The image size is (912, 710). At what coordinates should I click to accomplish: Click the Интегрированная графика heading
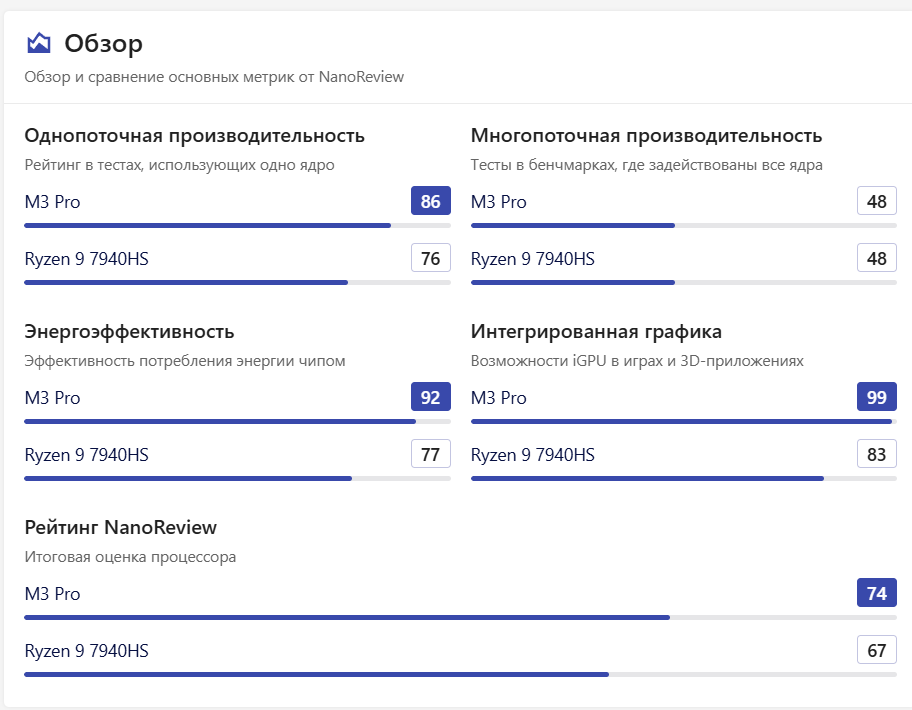[596, 331]
